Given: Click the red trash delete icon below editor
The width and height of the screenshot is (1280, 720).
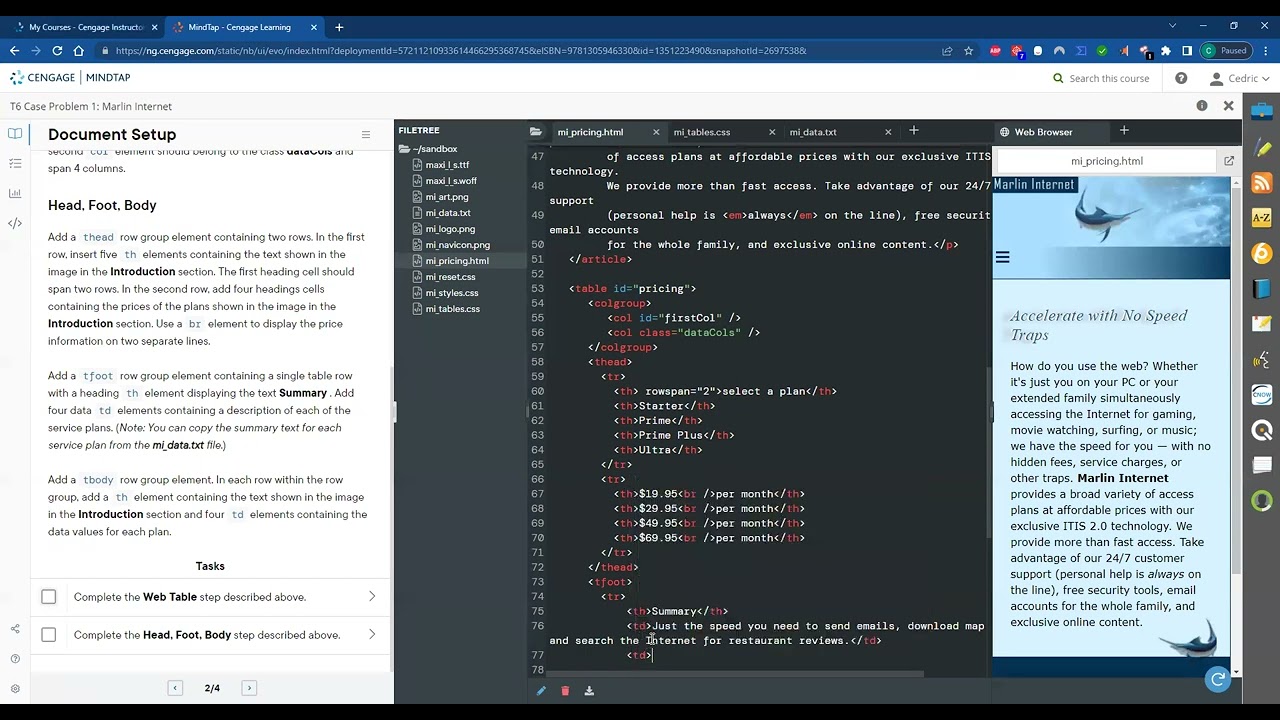Looking at the screenshot, I should 565,690.
